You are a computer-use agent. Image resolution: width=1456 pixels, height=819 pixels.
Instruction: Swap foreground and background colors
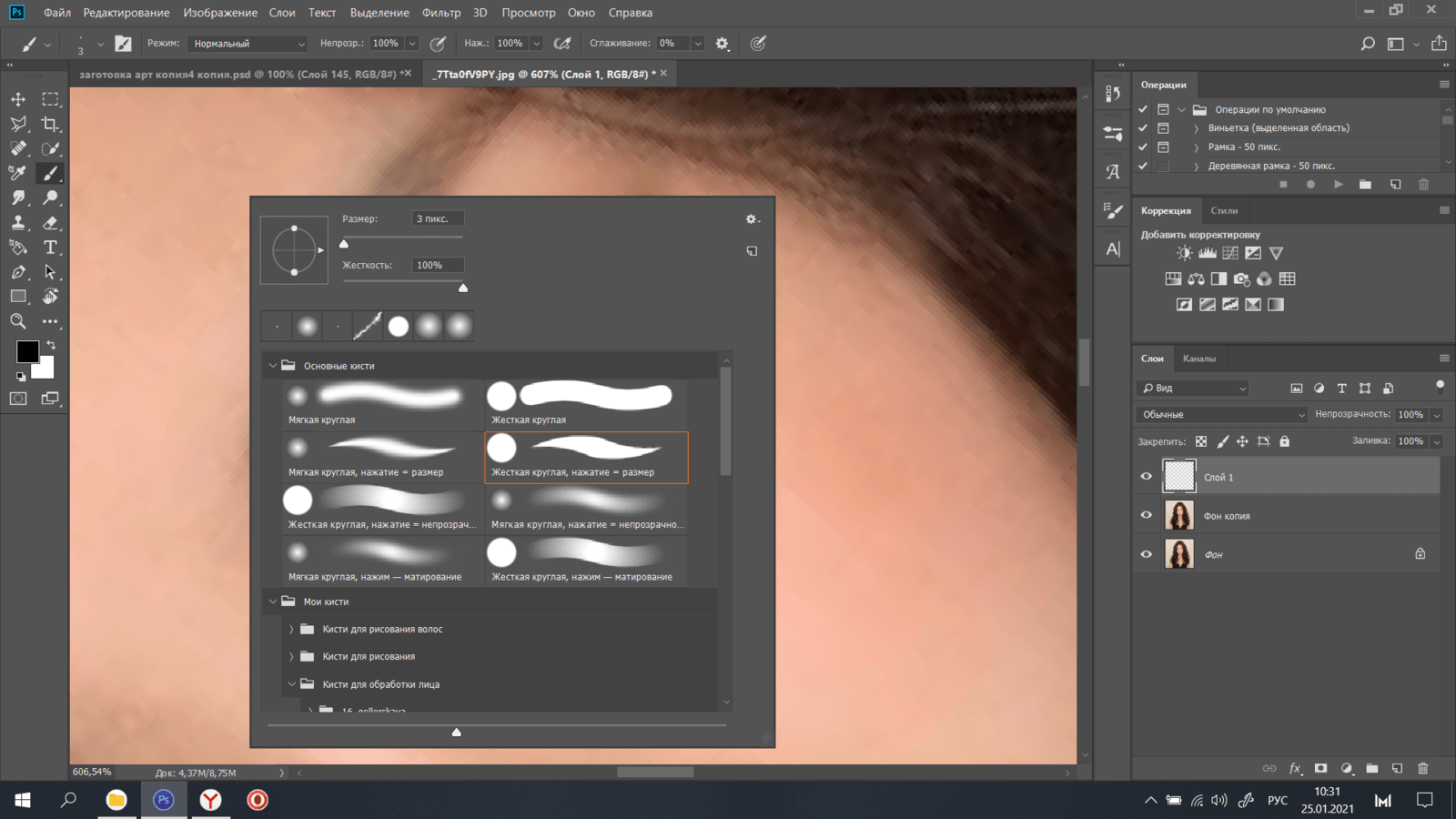51,345
